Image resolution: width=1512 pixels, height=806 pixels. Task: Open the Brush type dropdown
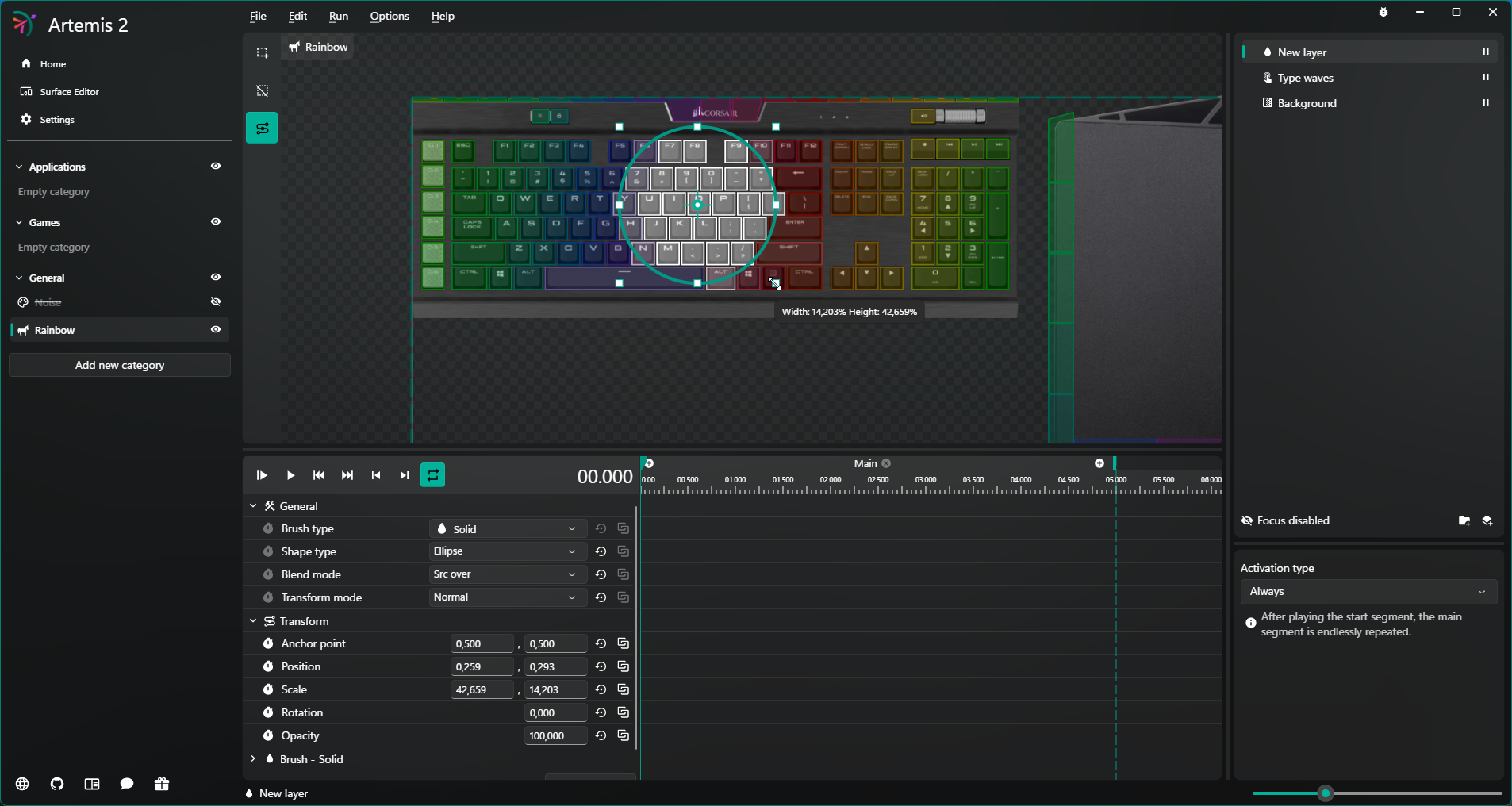(x=508, y=528)
